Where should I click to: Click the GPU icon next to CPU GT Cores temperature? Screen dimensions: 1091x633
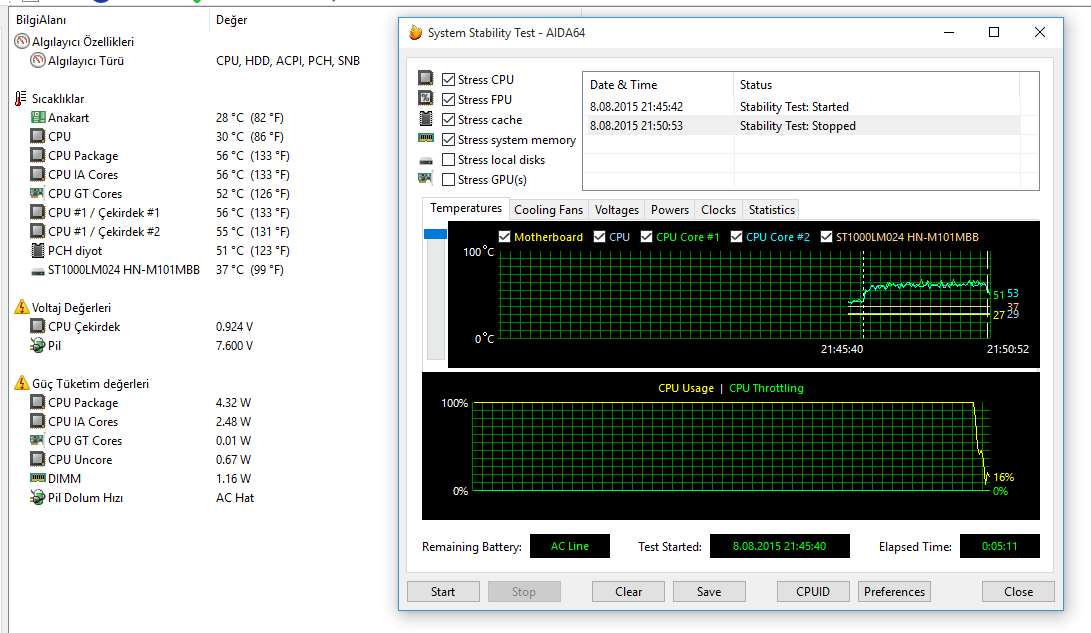pyautogui.click(x=38, y=193)
